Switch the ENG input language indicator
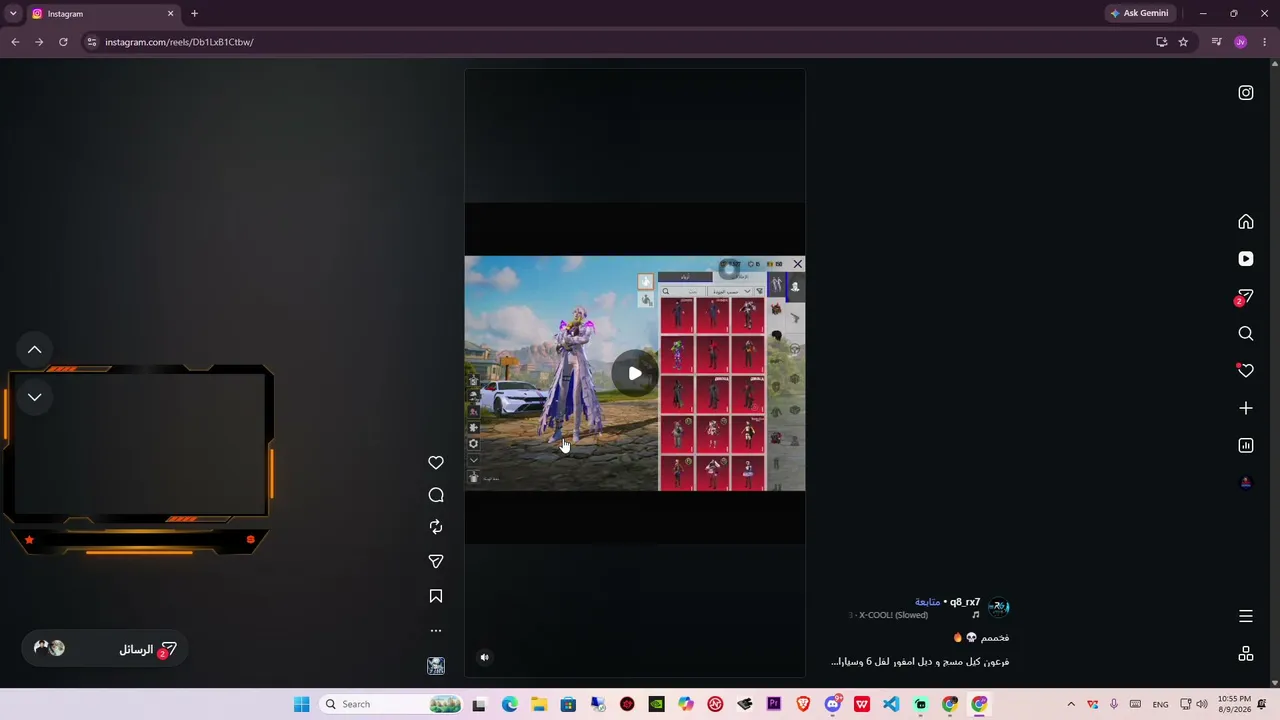Screen dimensions: 1280x720 click(x=1160, y=704)
